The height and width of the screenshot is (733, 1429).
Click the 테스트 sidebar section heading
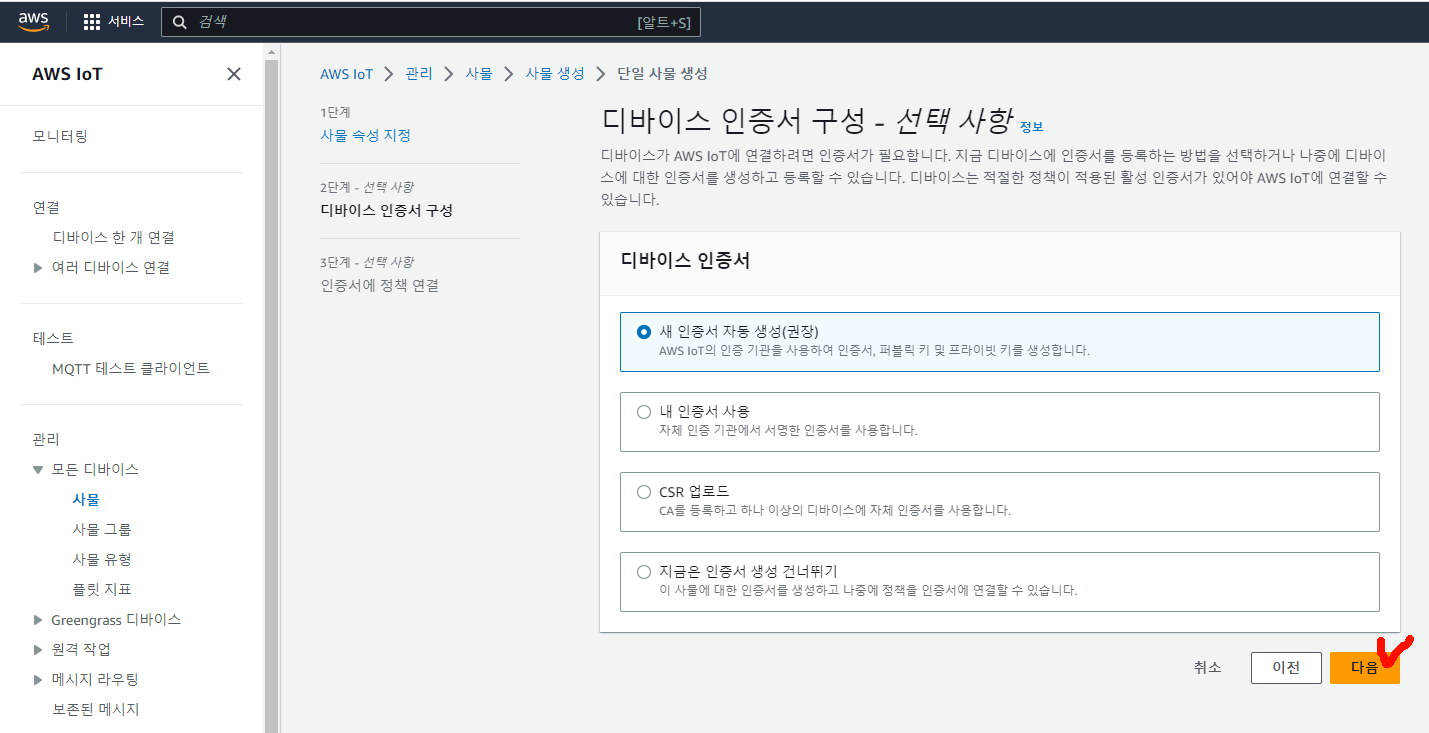coord(53,338)
